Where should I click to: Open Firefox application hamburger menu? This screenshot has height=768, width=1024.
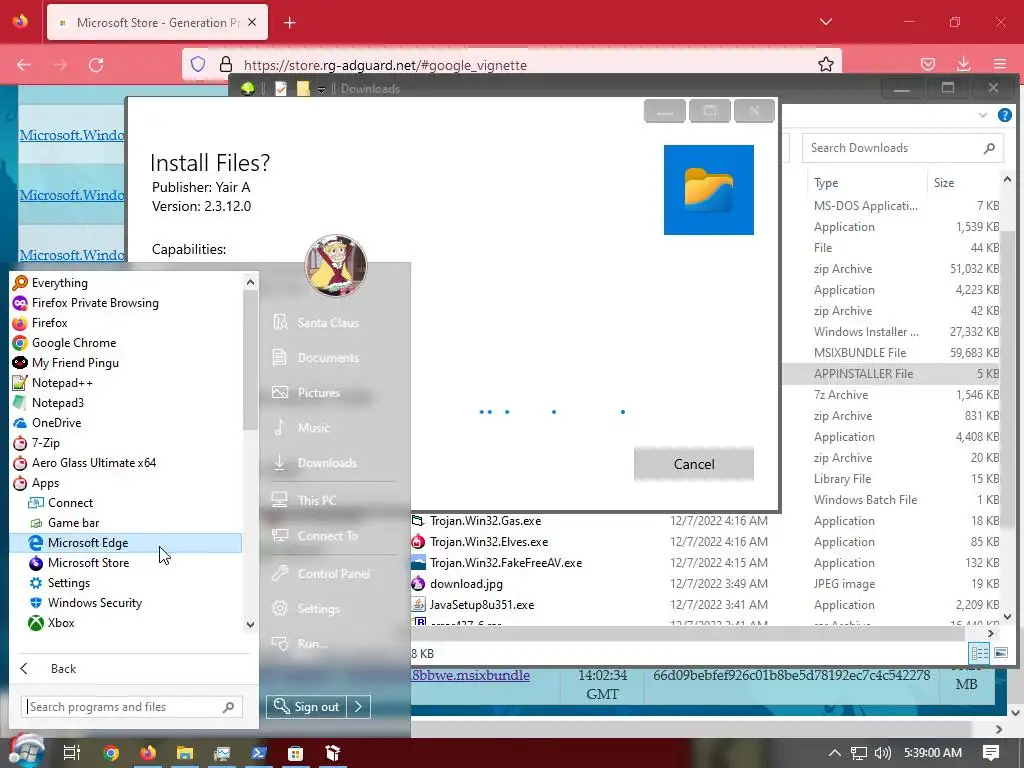[x=1000, y=64]
